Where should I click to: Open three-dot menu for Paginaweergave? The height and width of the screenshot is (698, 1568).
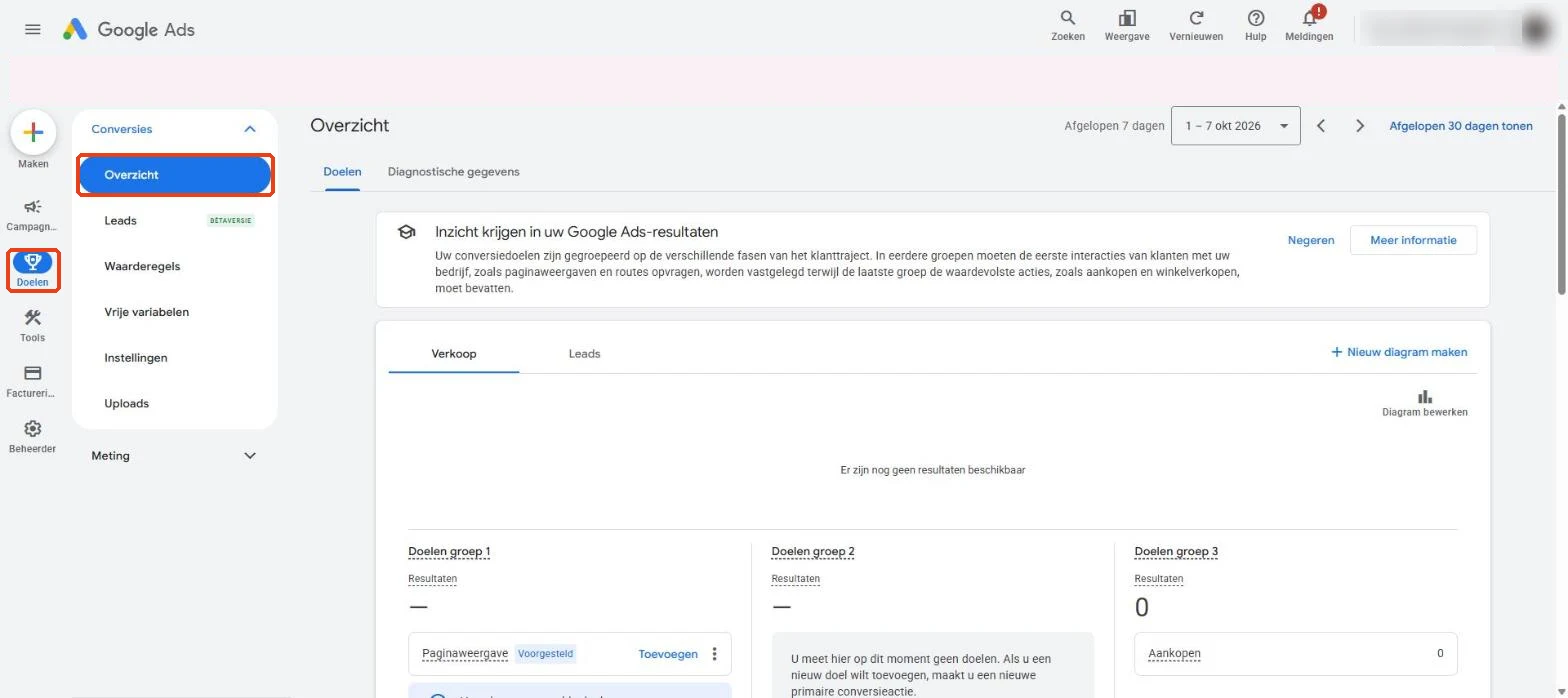[714, 654]
